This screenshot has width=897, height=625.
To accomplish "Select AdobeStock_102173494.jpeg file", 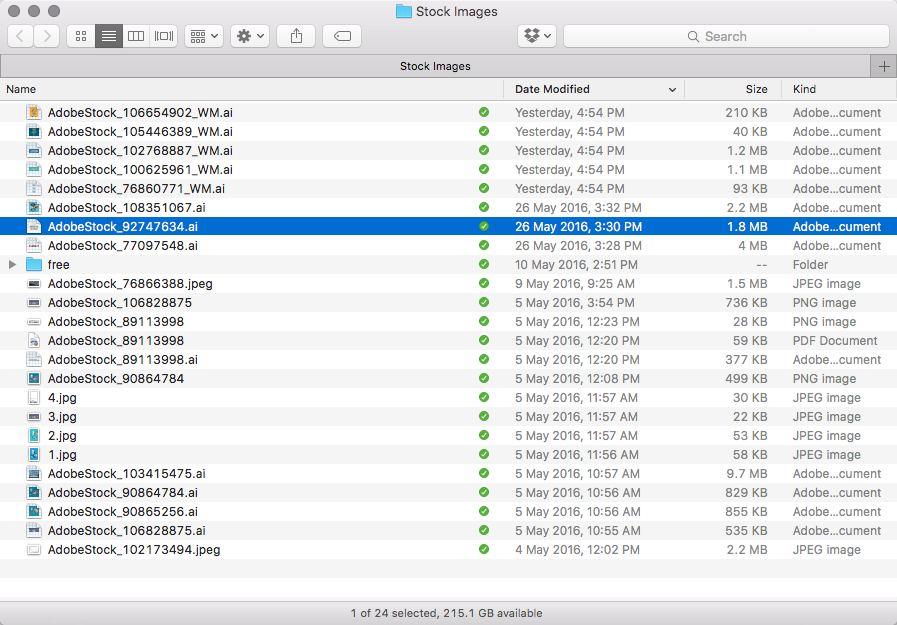I will pyautogui.click(x=134, y=549).
